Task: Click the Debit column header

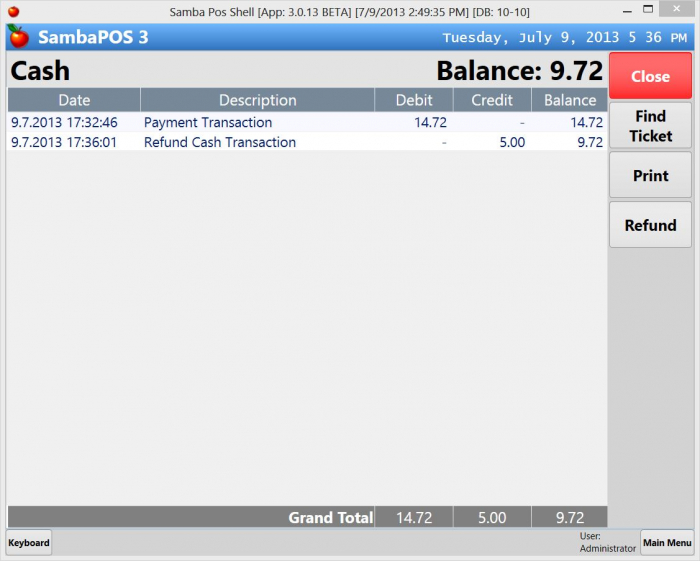Action: (414, 100)
